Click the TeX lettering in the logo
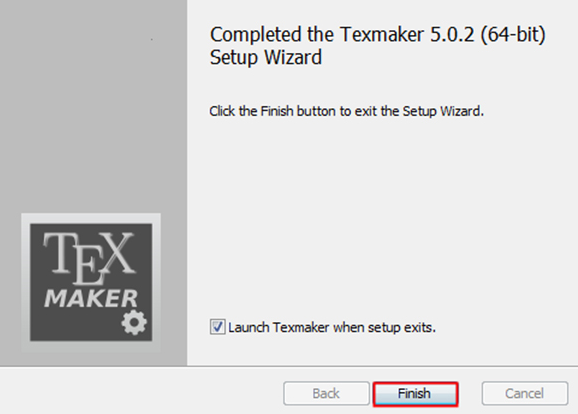578x414 pixels. tap(89, 258)
